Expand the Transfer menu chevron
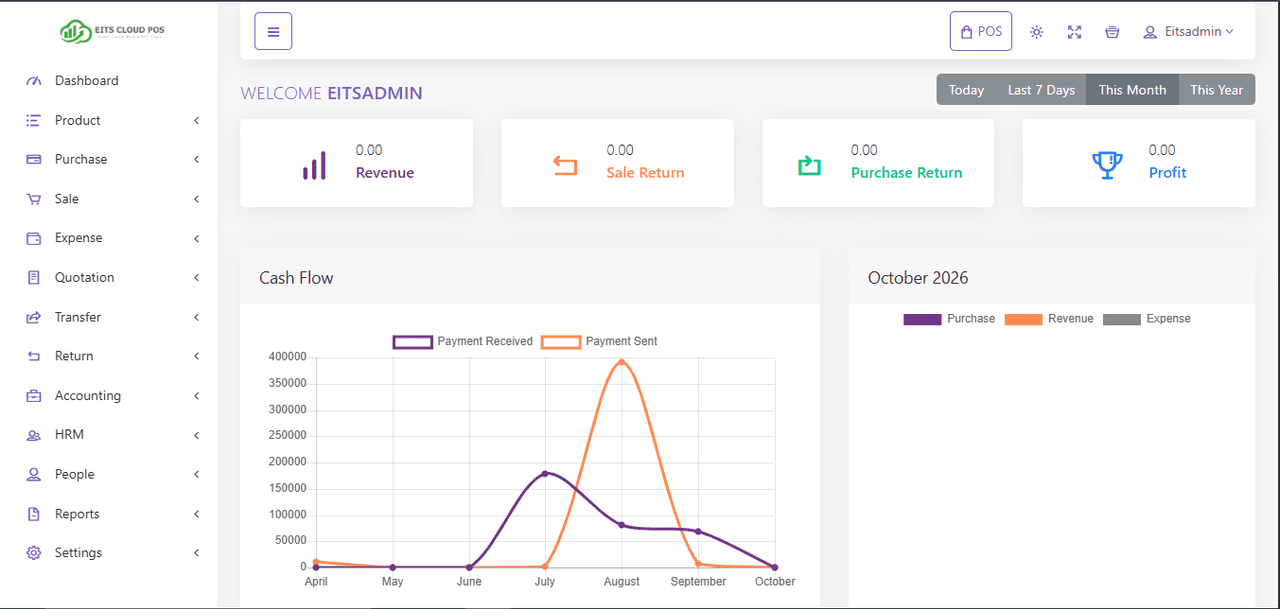Image resolution: width=1280 pixels, height=609 pixels. [197, 317]
